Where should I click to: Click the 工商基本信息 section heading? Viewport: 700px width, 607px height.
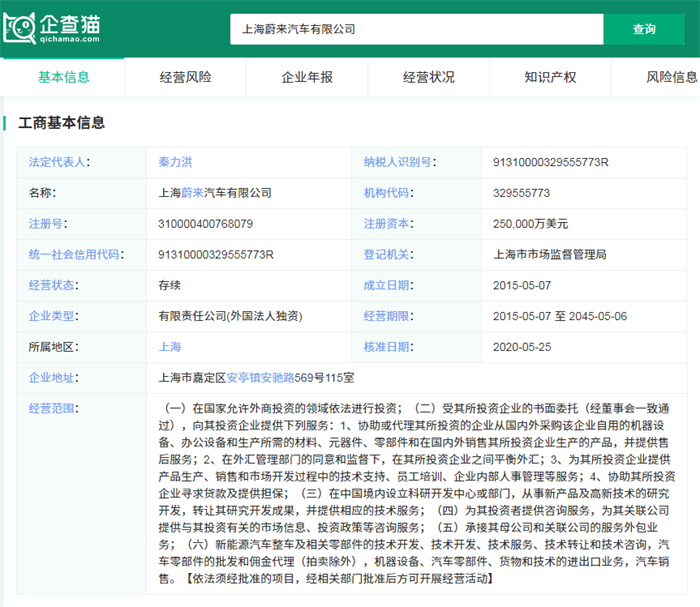coord(62,123)
